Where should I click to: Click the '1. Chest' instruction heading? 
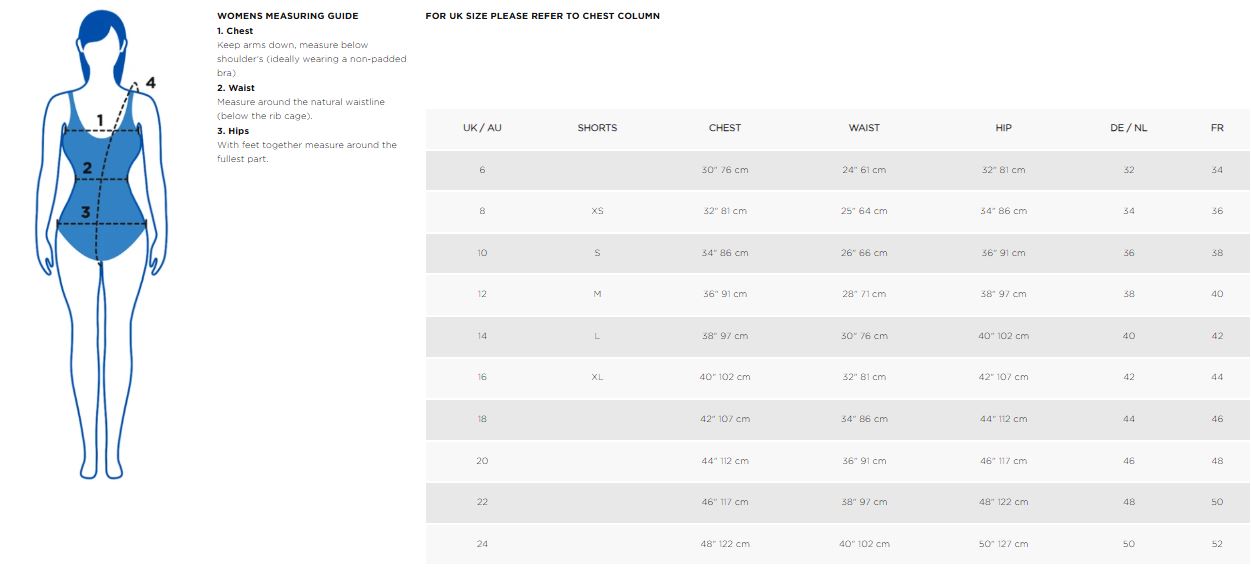[235, 31]
